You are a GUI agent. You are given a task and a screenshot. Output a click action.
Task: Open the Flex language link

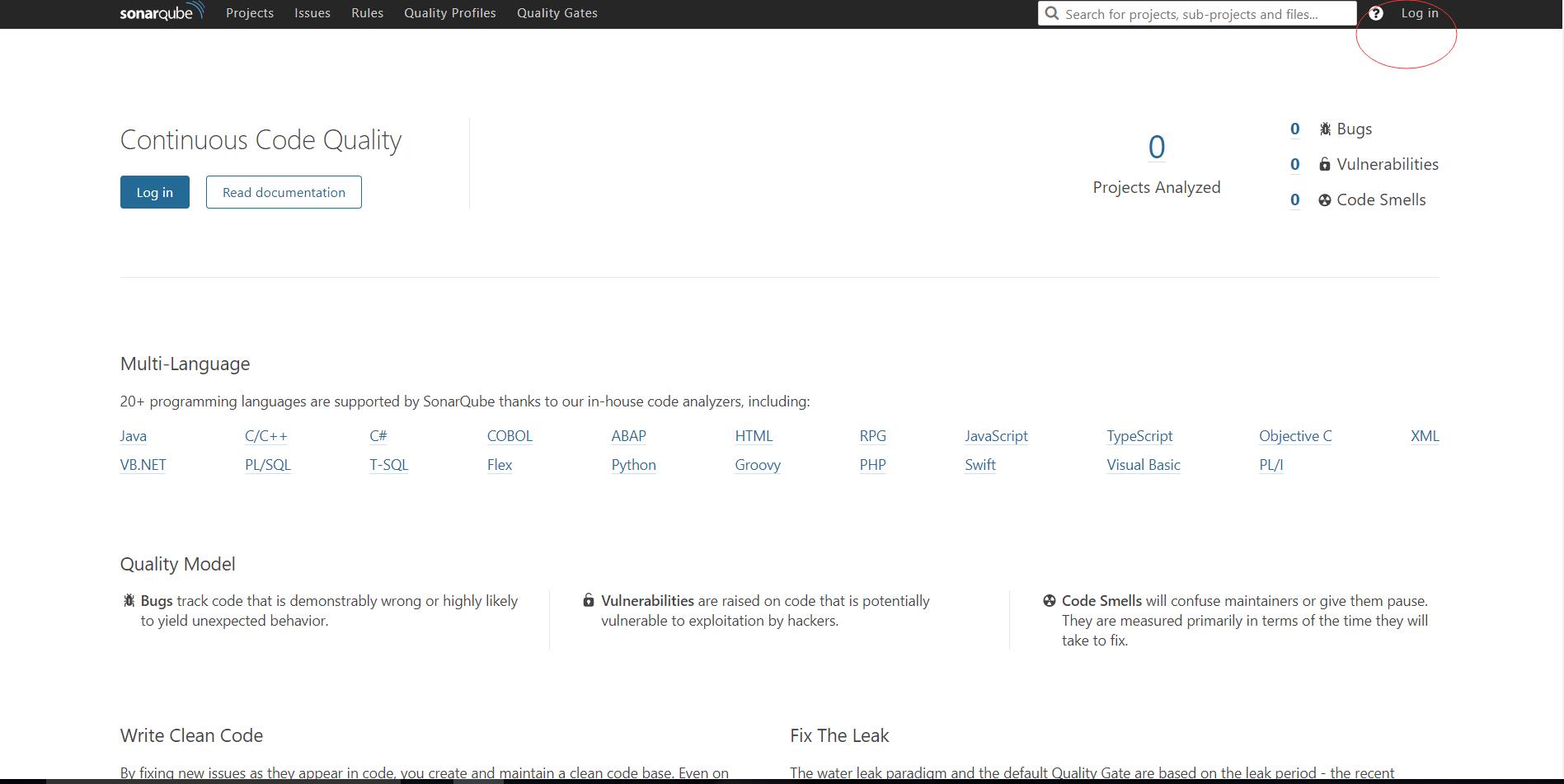pos(500,465)
